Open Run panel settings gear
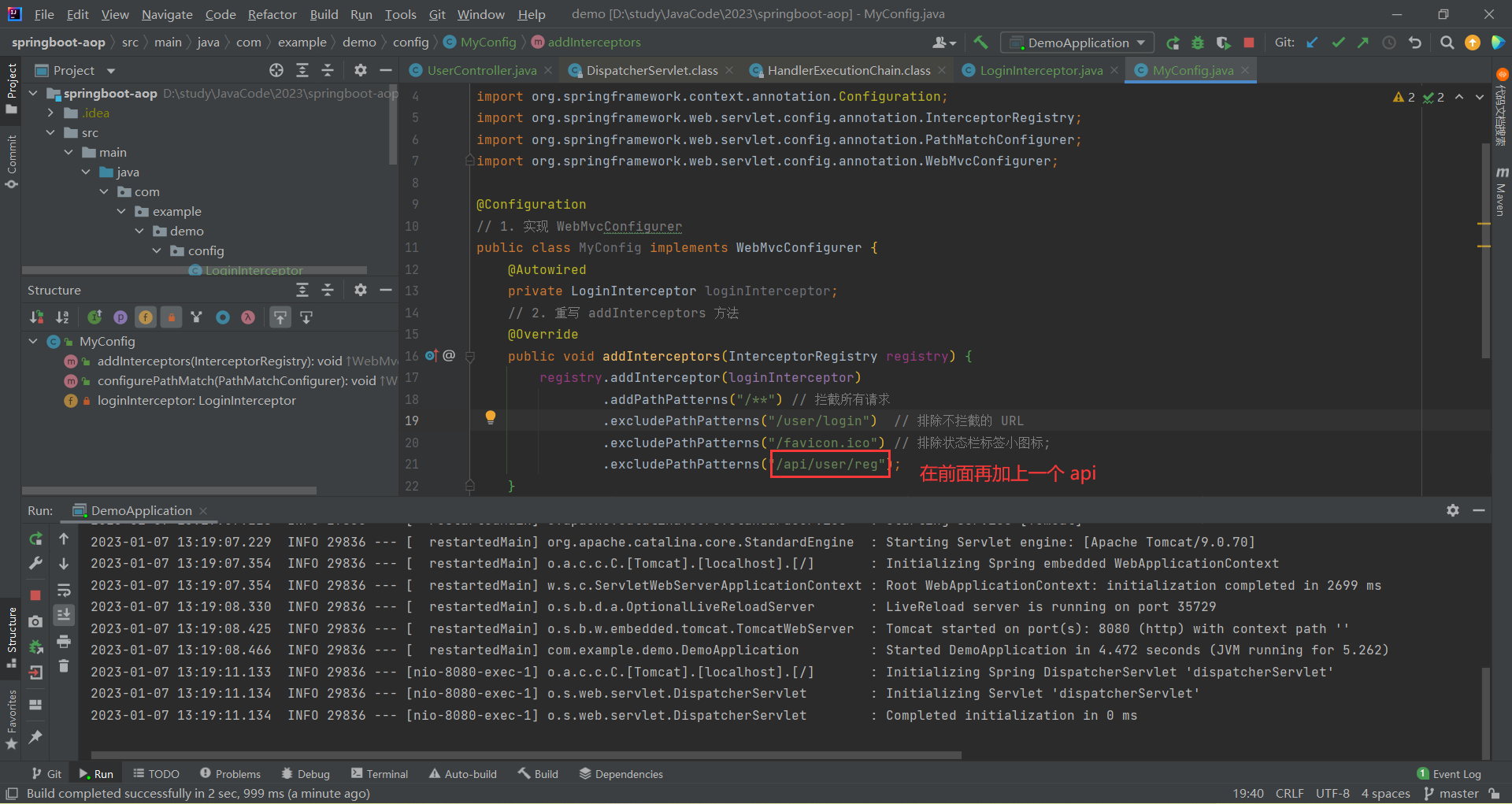 coord(1453,510)
